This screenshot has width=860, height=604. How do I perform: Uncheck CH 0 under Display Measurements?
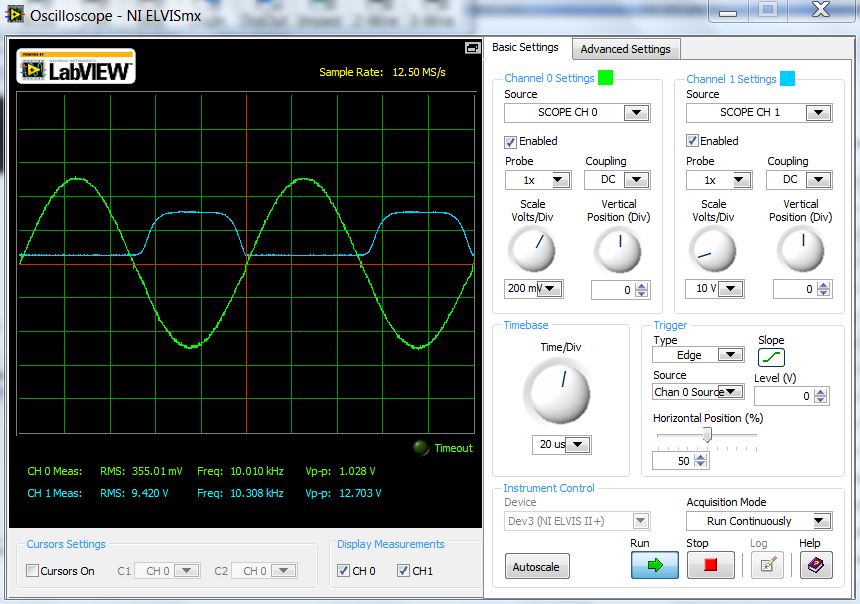point(343,571)
